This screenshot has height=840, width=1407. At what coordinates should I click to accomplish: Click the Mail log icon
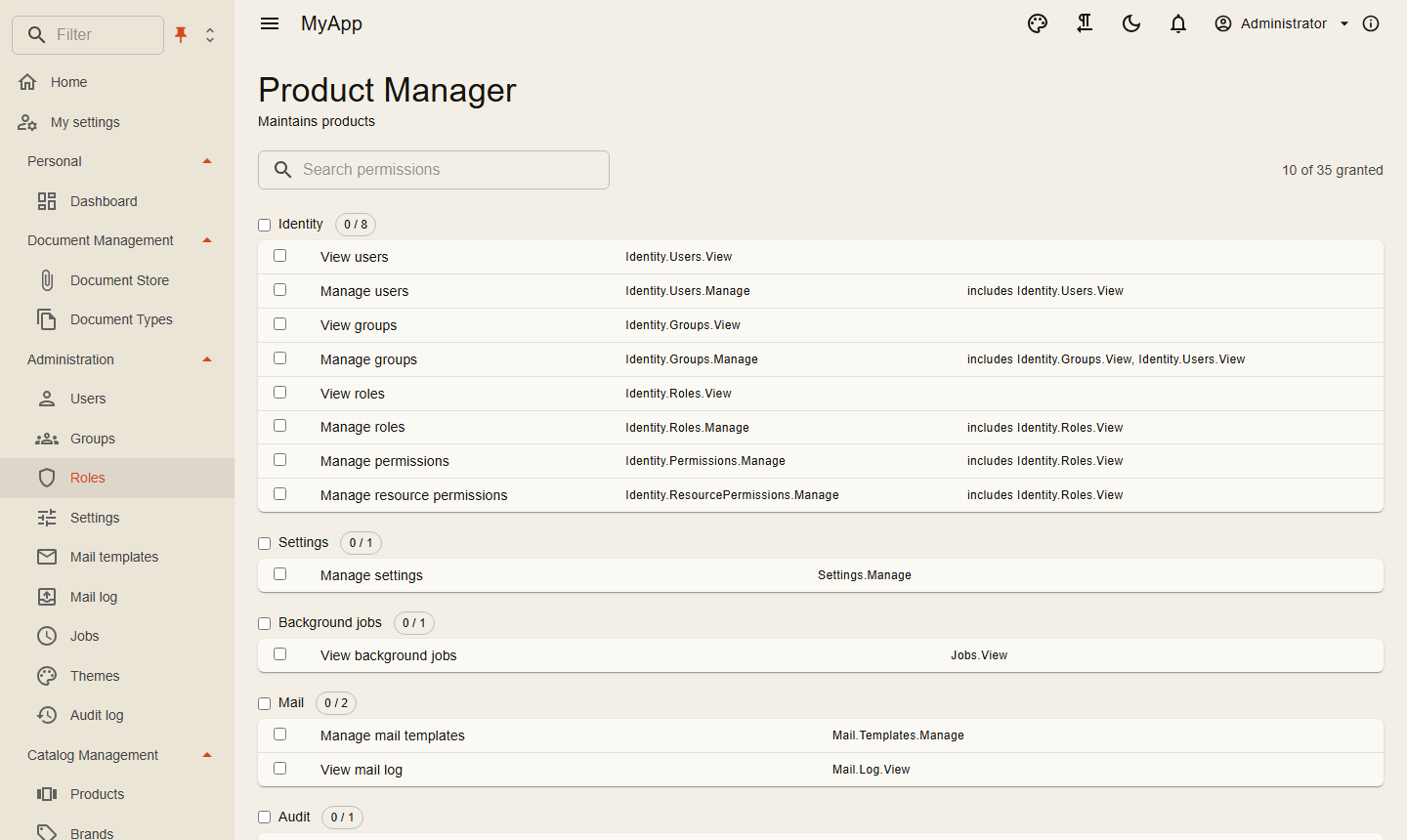point(47,597)
